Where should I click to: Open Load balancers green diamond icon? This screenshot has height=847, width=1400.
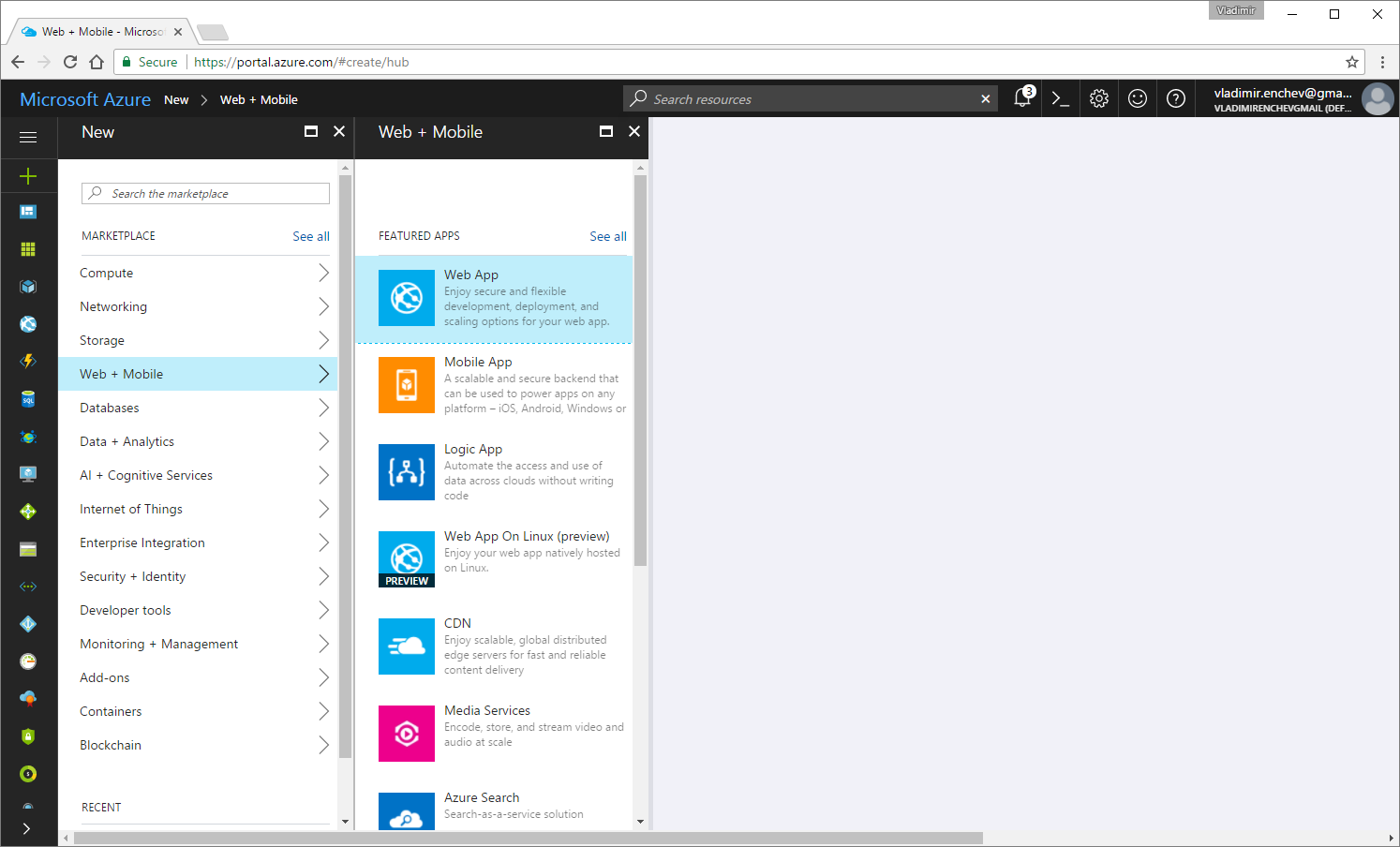[28, 512]
